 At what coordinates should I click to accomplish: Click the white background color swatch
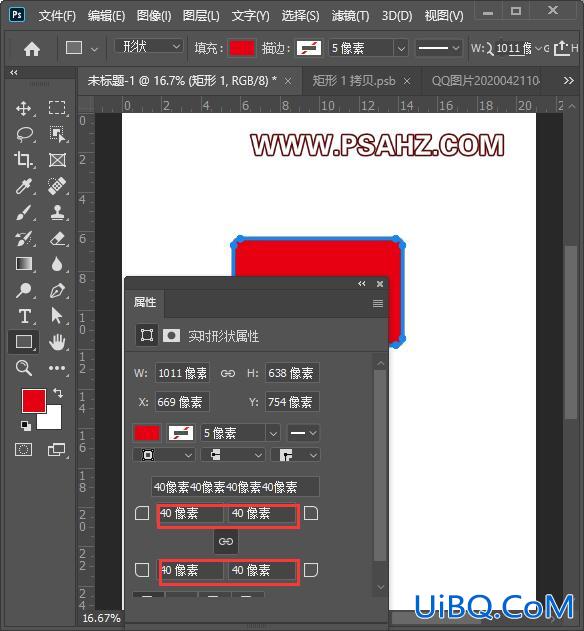(54, 421)
